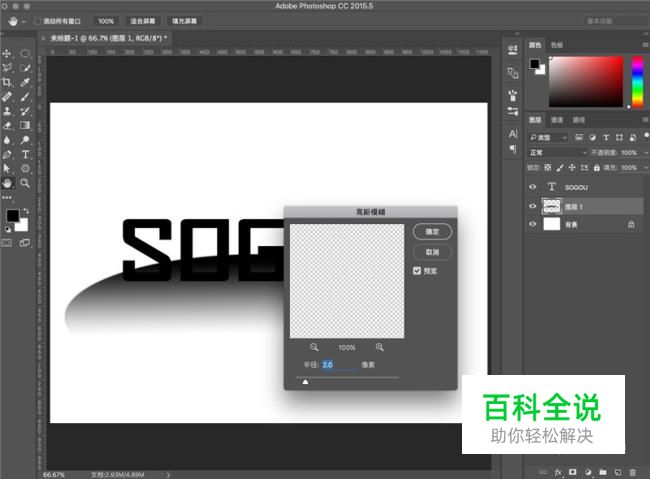Viewport: 650px width, 479px height.
Task: Open the layer blend mode dropdown
Action: pyautogui.click(x=558, y=153)
